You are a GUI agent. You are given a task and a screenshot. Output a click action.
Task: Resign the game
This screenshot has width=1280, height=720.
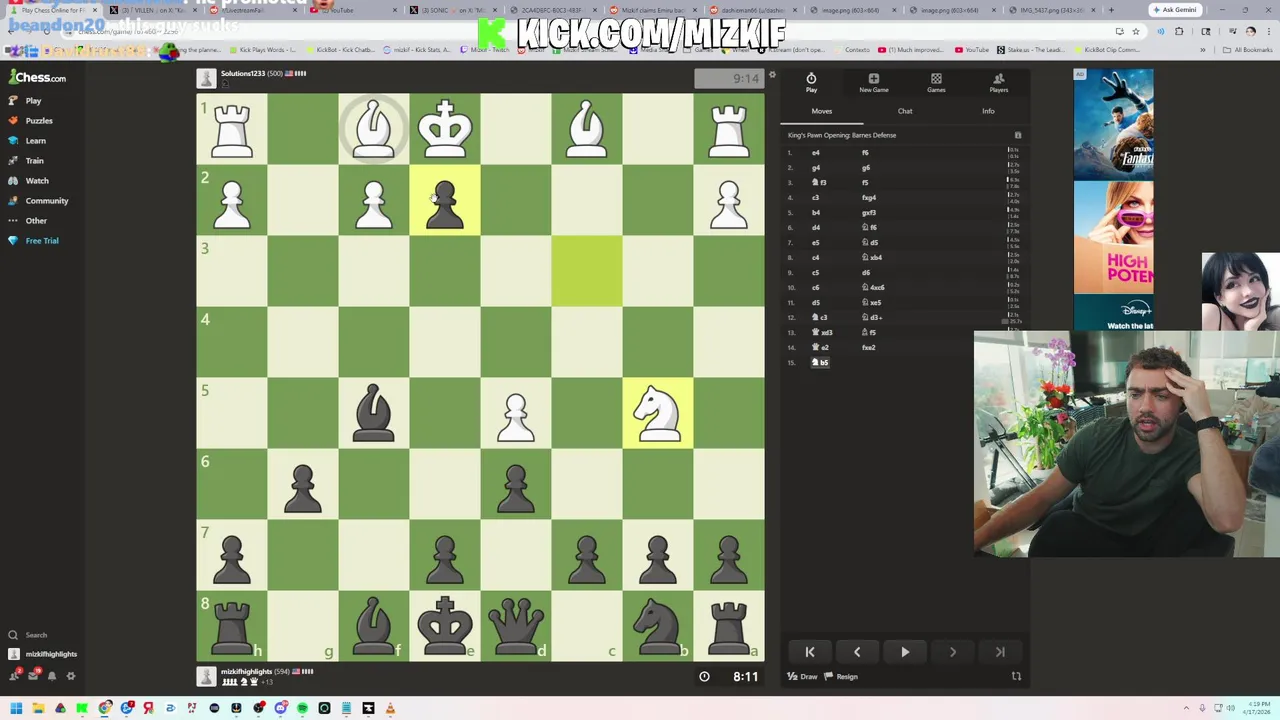tap(841, 677)
